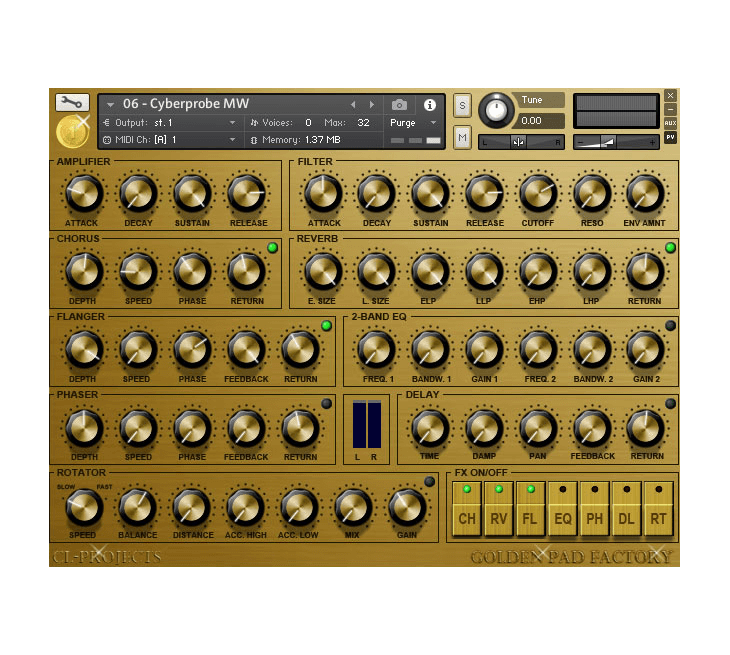Click the 06 - Cyberprobe MW preset name

pyautogui.click(x=186, y=104)
